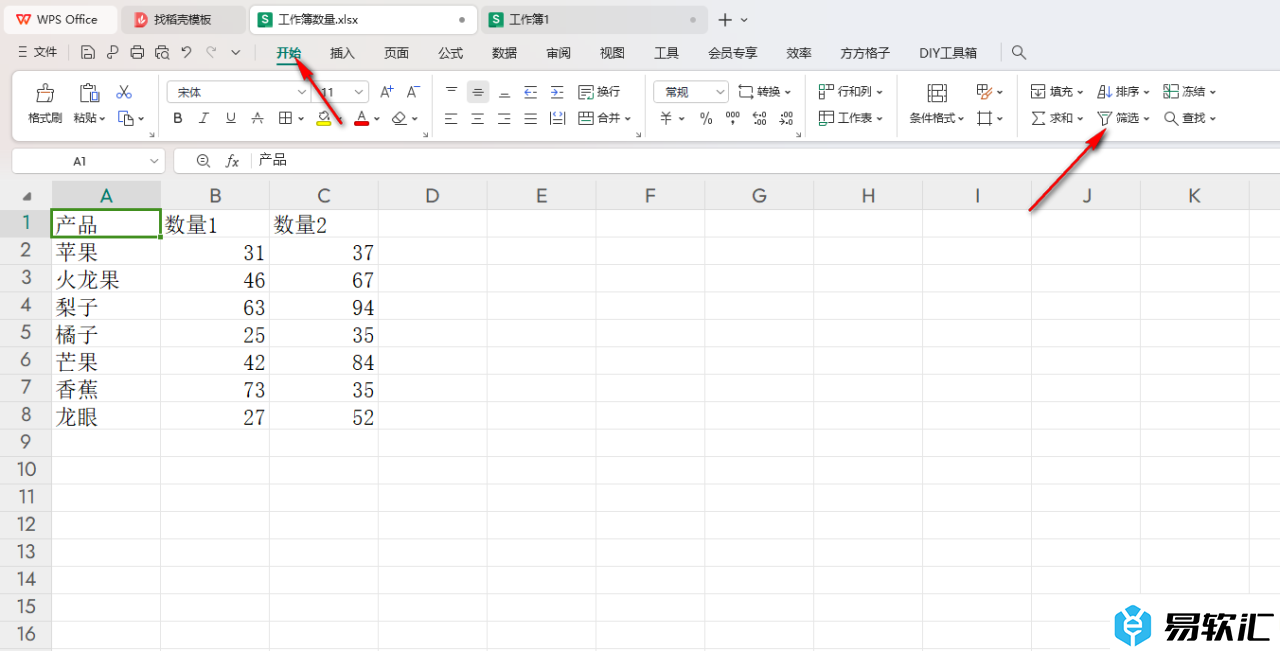This screenshot has height=651, width=1280.
Task: Click the Find (查找) button
Action: tap(1190, 118)
